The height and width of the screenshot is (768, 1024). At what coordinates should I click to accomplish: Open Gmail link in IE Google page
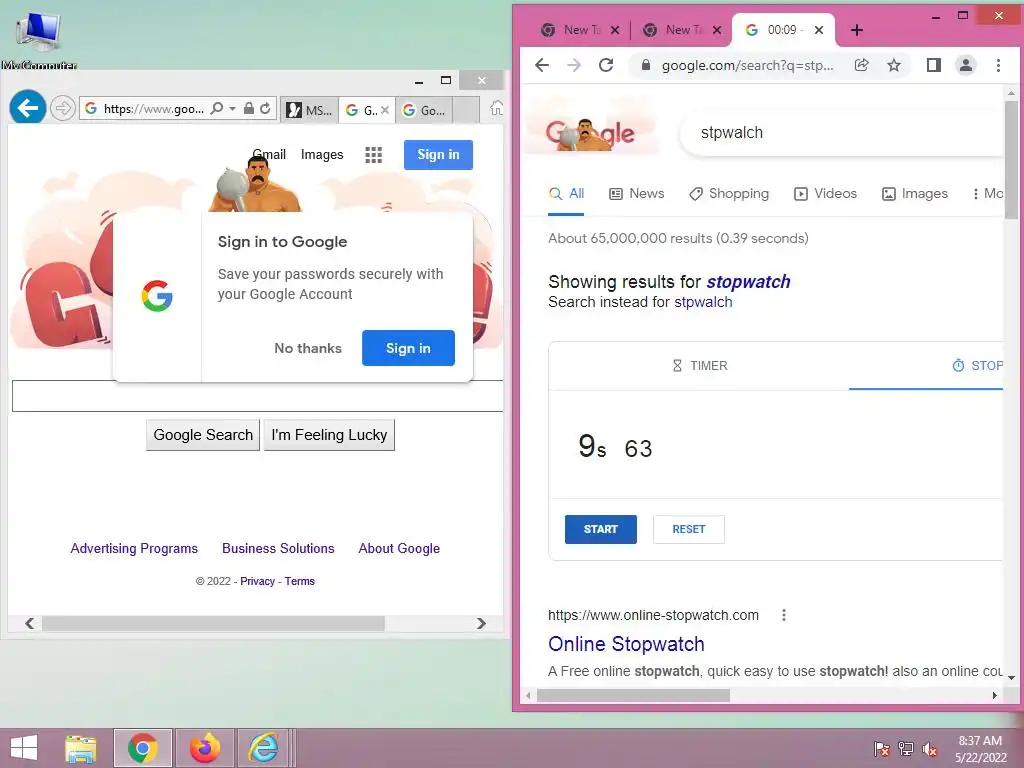(269, 154)
